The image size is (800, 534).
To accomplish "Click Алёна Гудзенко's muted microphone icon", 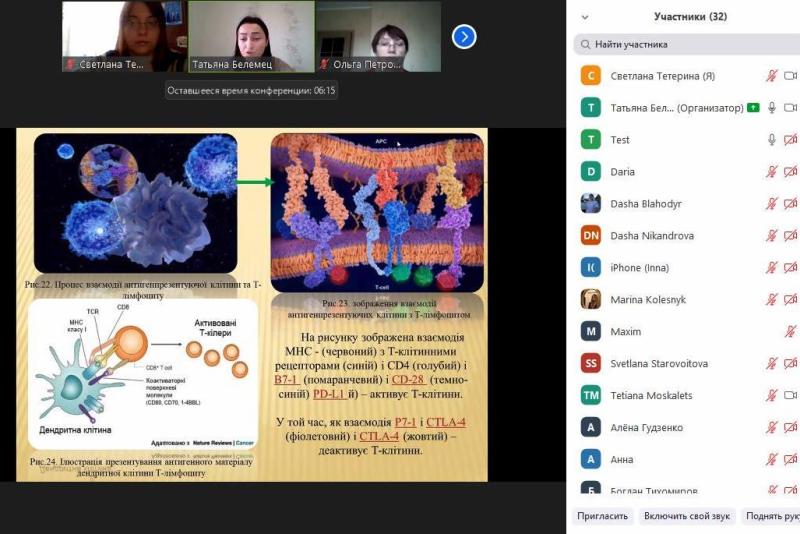I will point(771,427).
